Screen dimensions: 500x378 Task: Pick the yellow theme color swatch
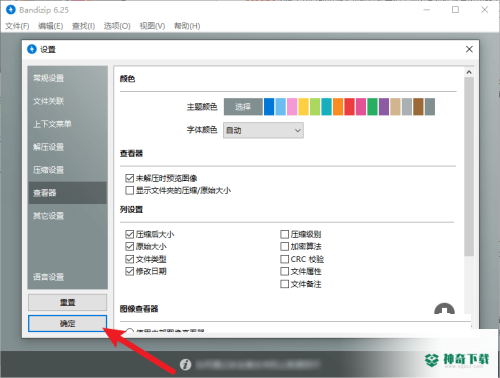coord(304,107)
